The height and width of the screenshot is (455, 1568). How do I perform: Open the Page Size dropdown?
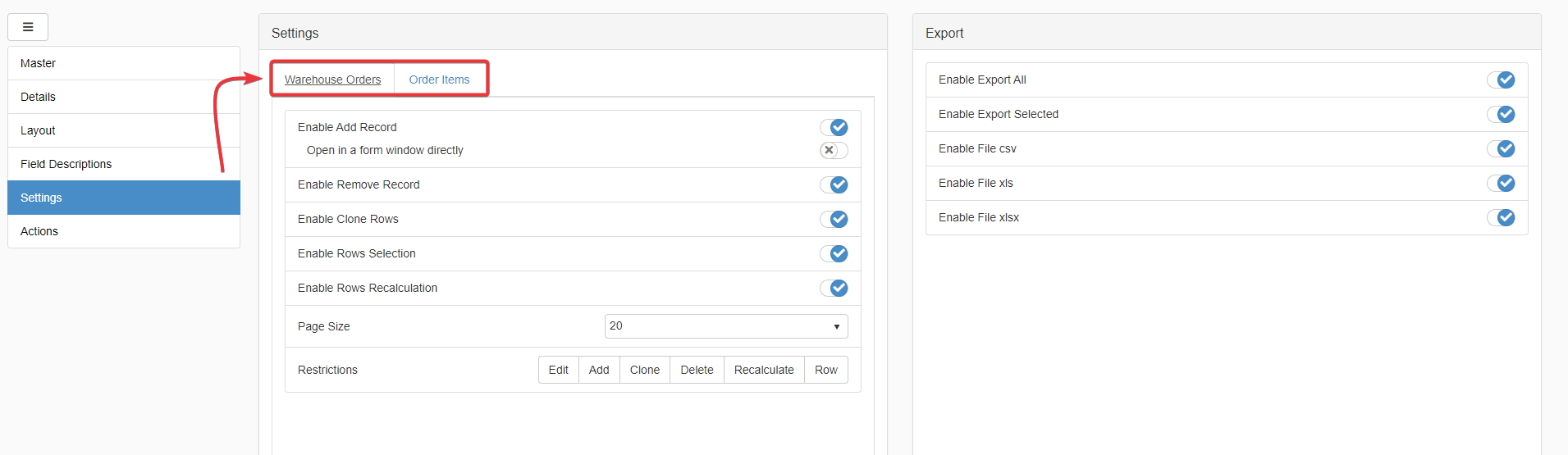726,326
